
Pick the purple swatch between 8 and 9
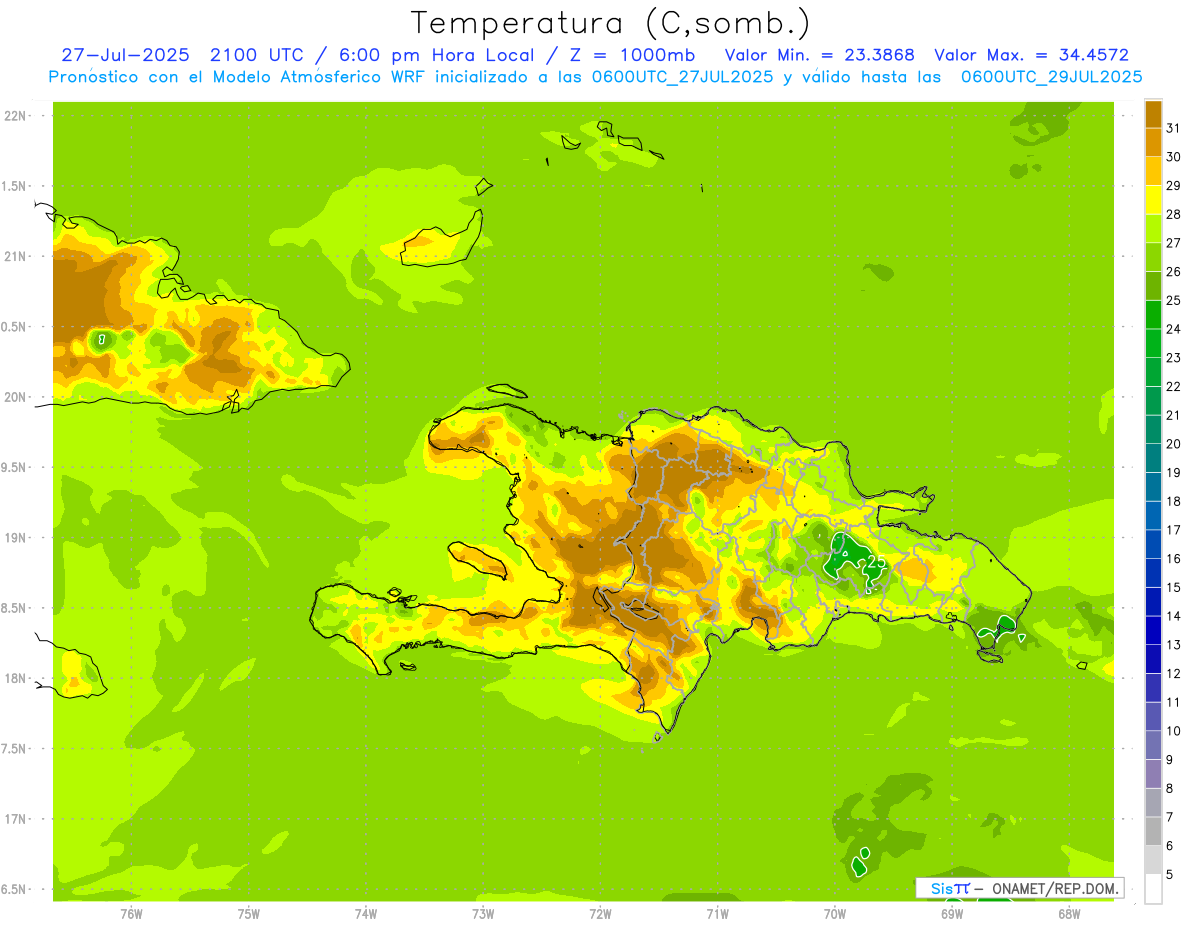[1153, 774]
